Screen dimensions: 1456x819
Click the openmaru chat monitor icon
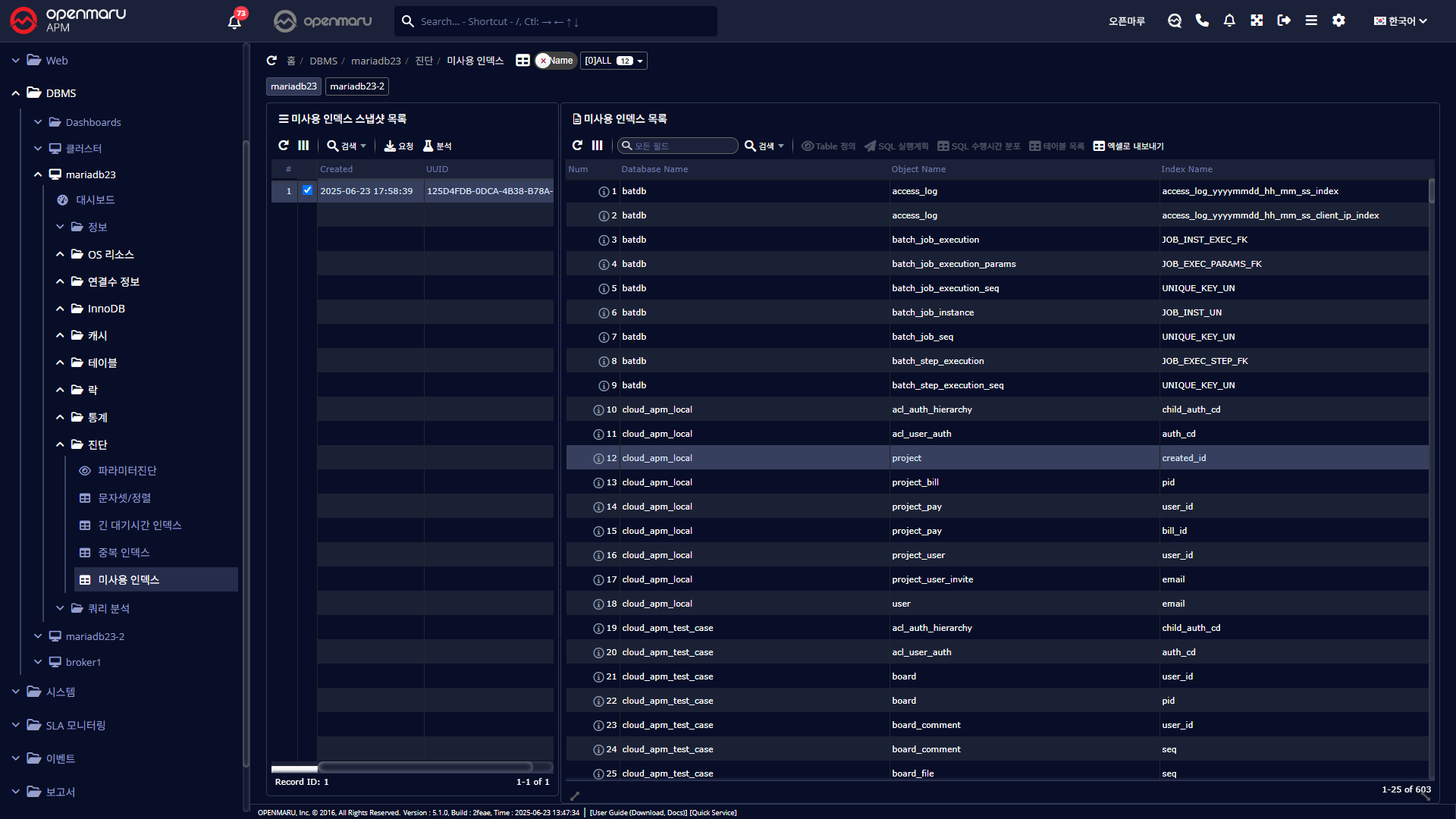pyautogui.click(x=1175, y=21)
